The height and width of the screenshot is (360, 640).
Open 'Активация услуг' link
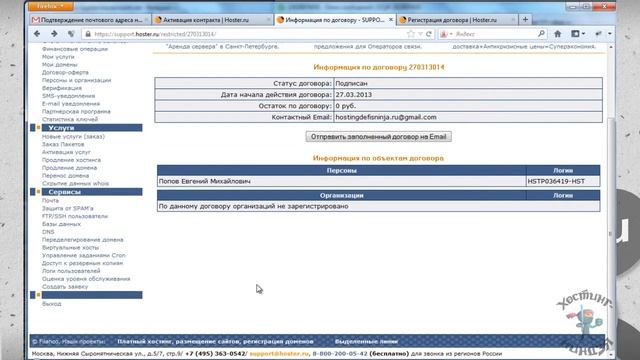coord(66,152)
